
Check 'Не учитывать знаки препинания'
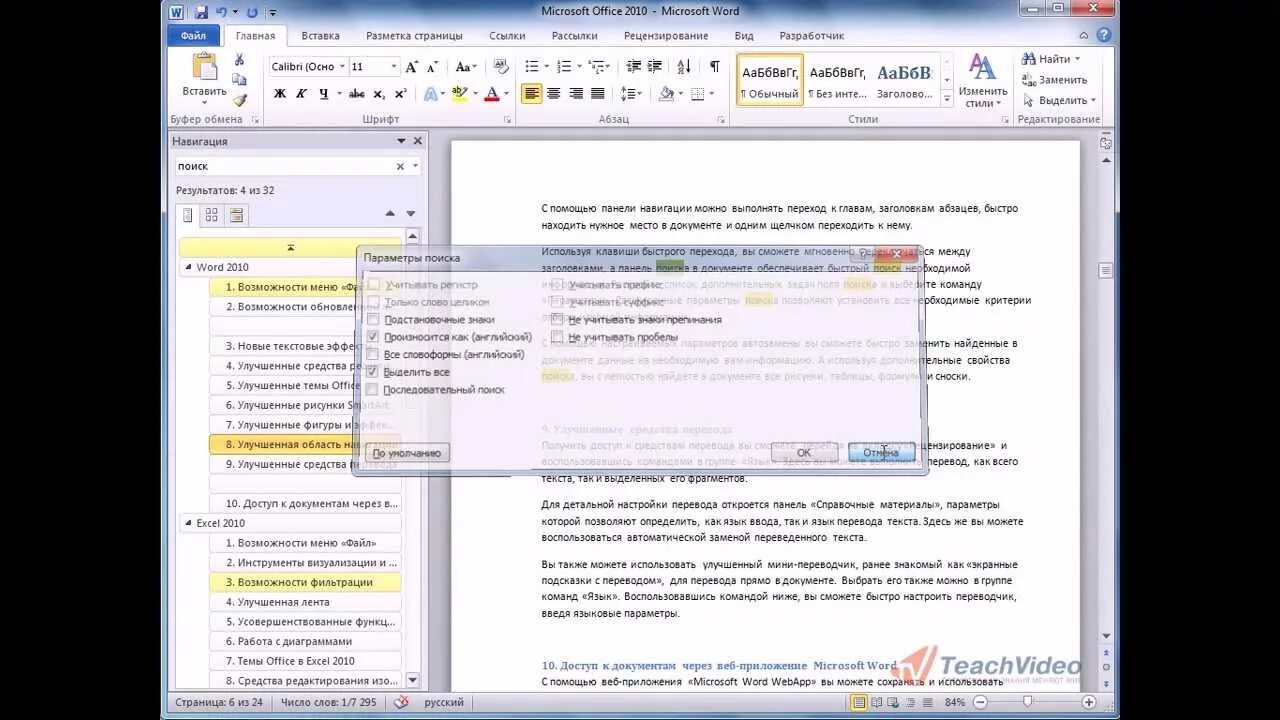pos(558,320)
